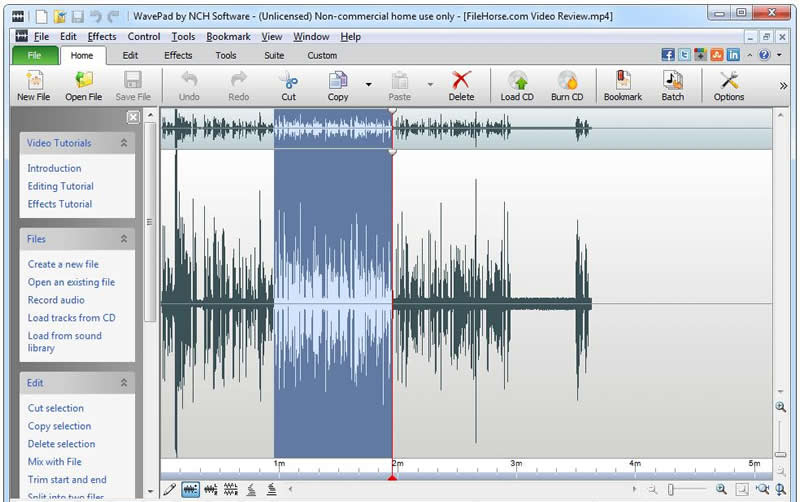Click the horizontal zoom-in magnifier icon

(721, 489)
